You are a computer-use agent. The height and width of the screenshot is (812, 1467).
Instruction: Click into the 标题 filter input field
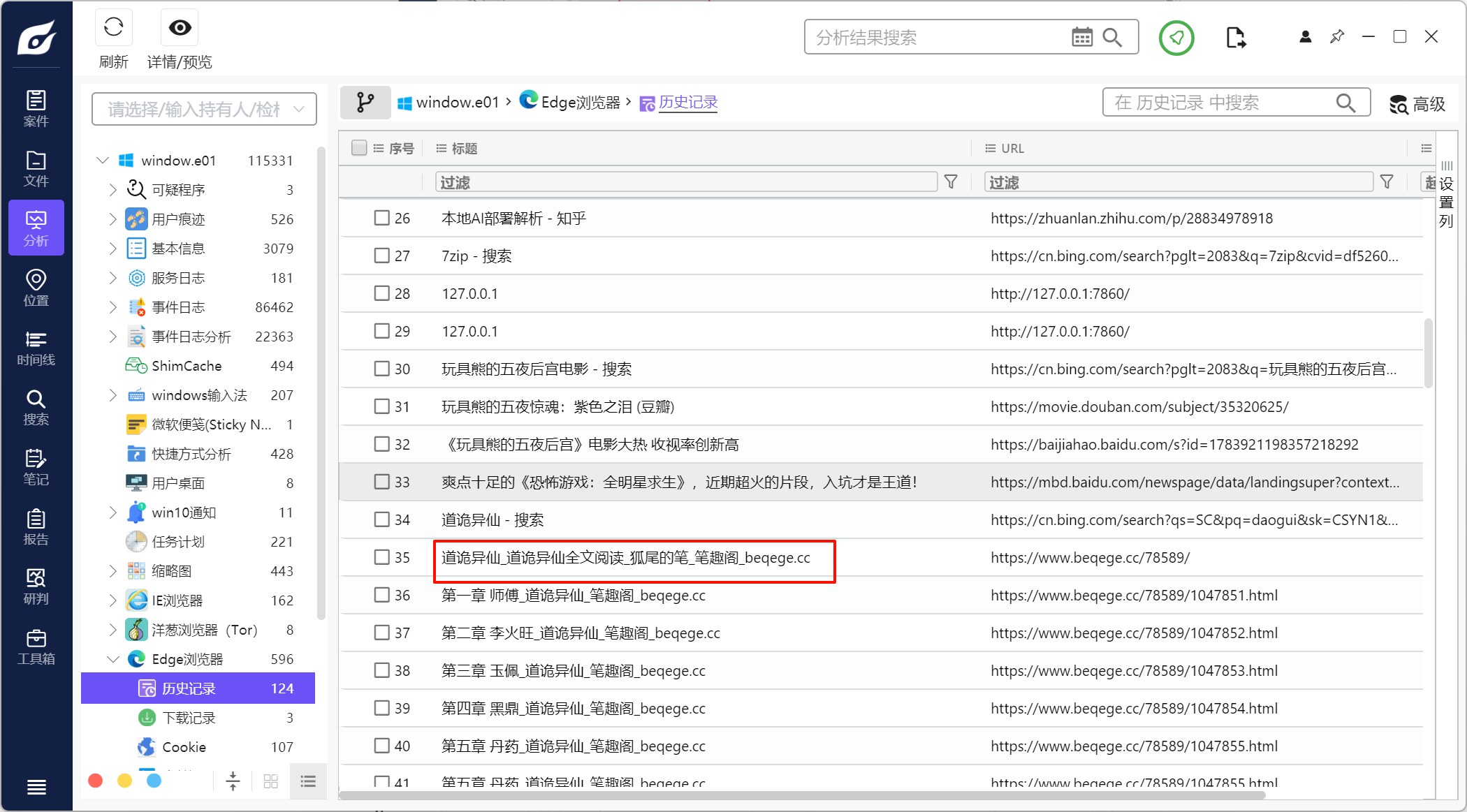coord(686,182)
